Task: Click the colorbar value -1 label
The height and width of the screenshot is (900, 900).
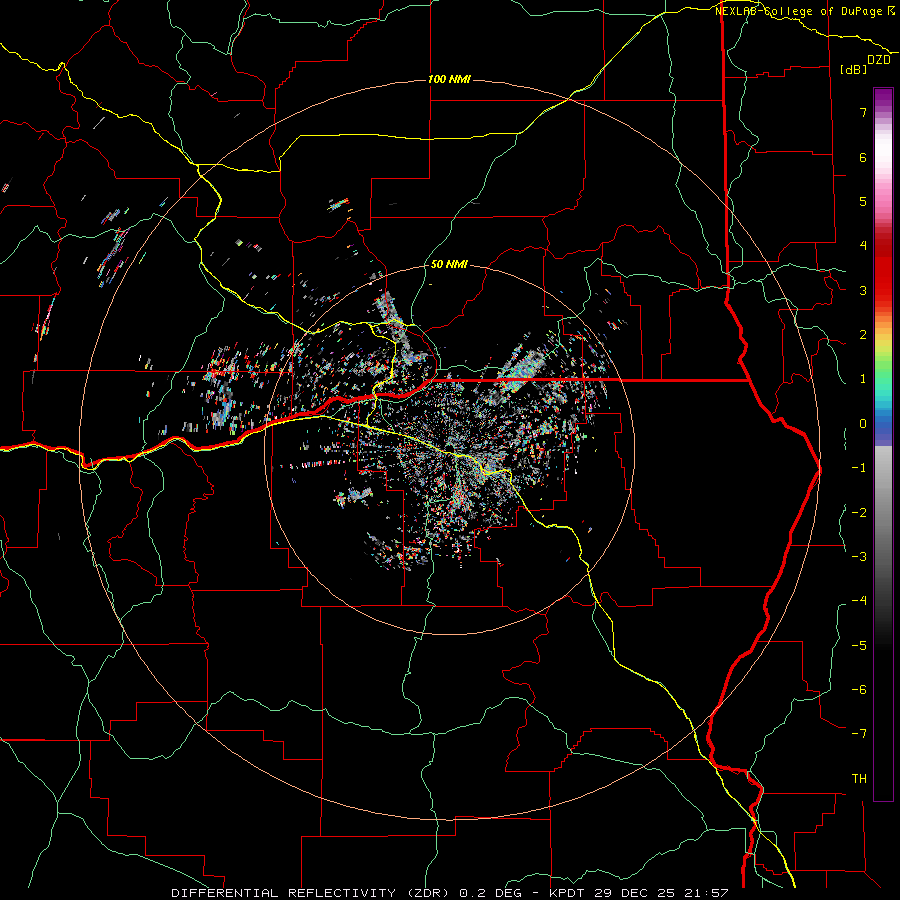Action: pyautogui.click(x=859, y=468)
